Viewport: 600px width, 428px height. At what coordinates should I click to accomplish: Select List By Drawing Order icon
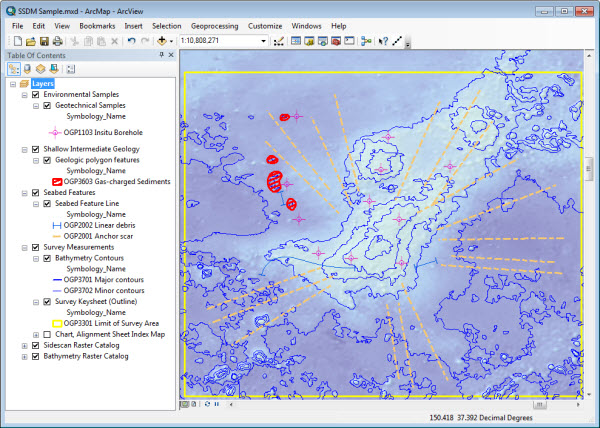(x=13, y=69)
